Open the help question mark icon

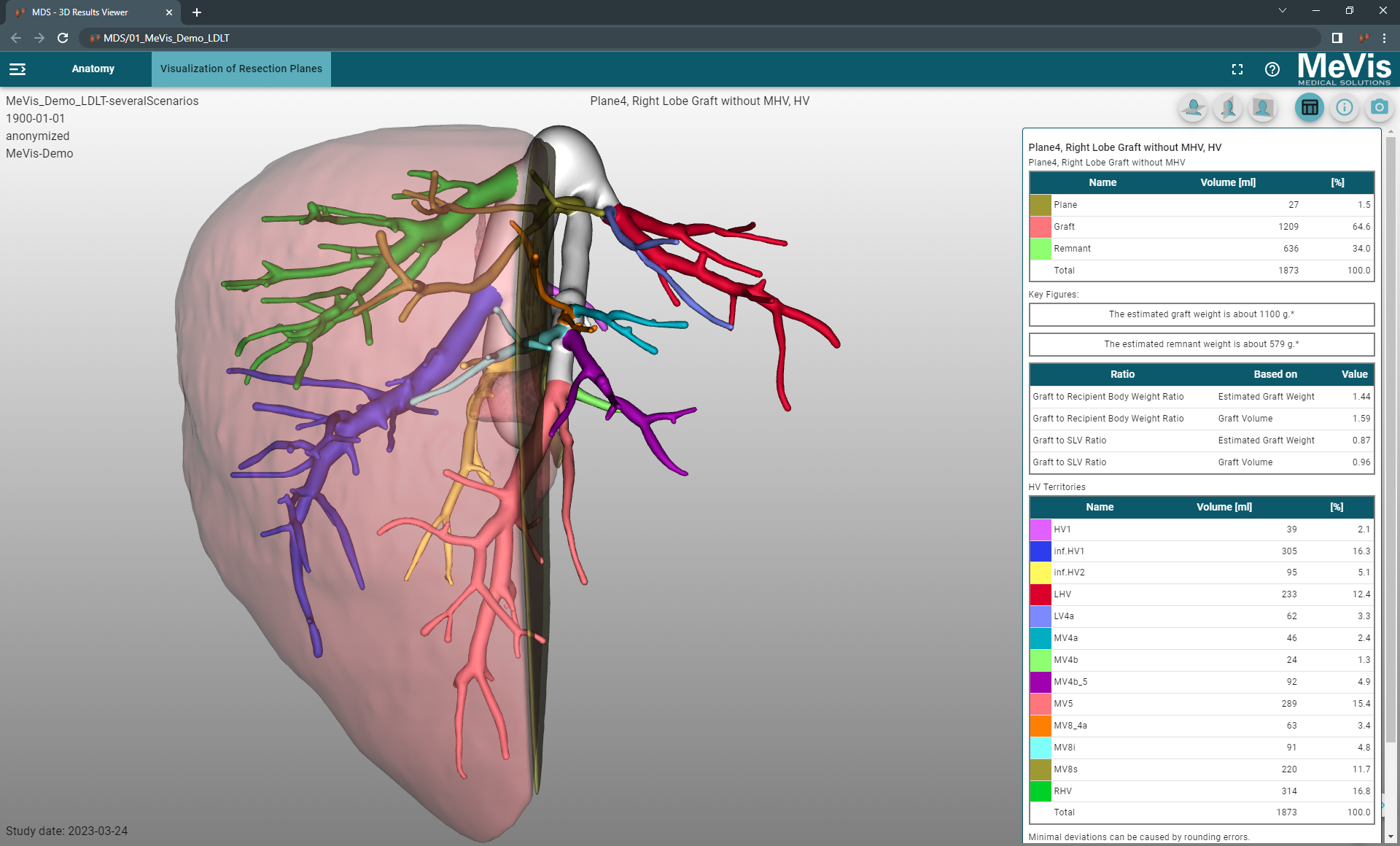pos(1272,69)
